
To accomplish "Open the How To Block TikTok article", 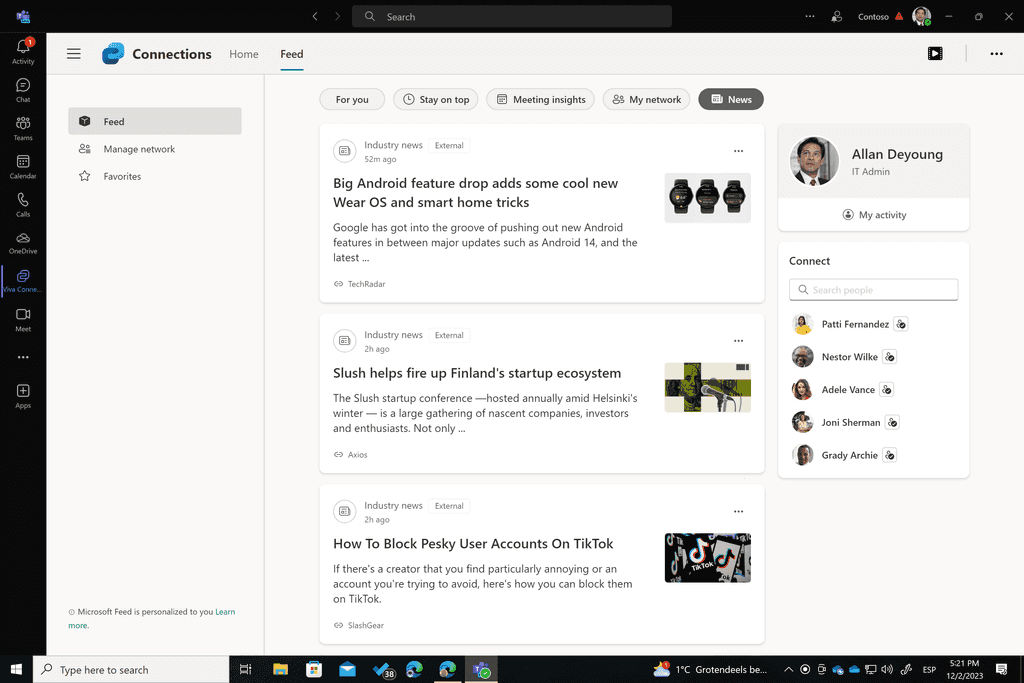I will [473, 544].
